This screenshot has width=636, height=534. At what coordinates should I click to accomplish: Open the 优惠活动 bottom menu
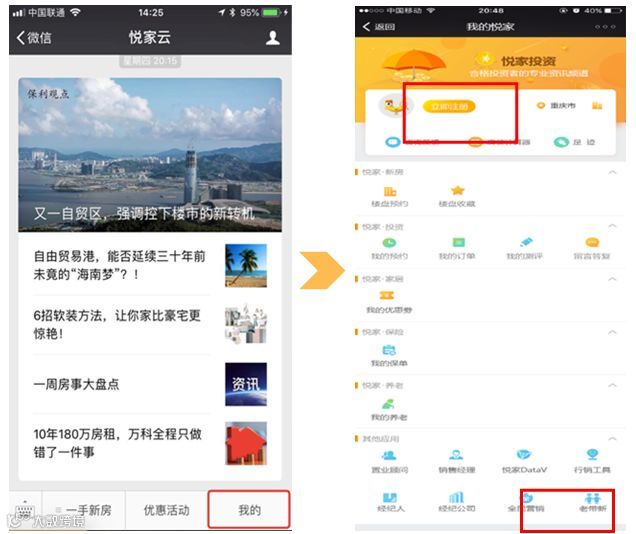click(166, 510)
